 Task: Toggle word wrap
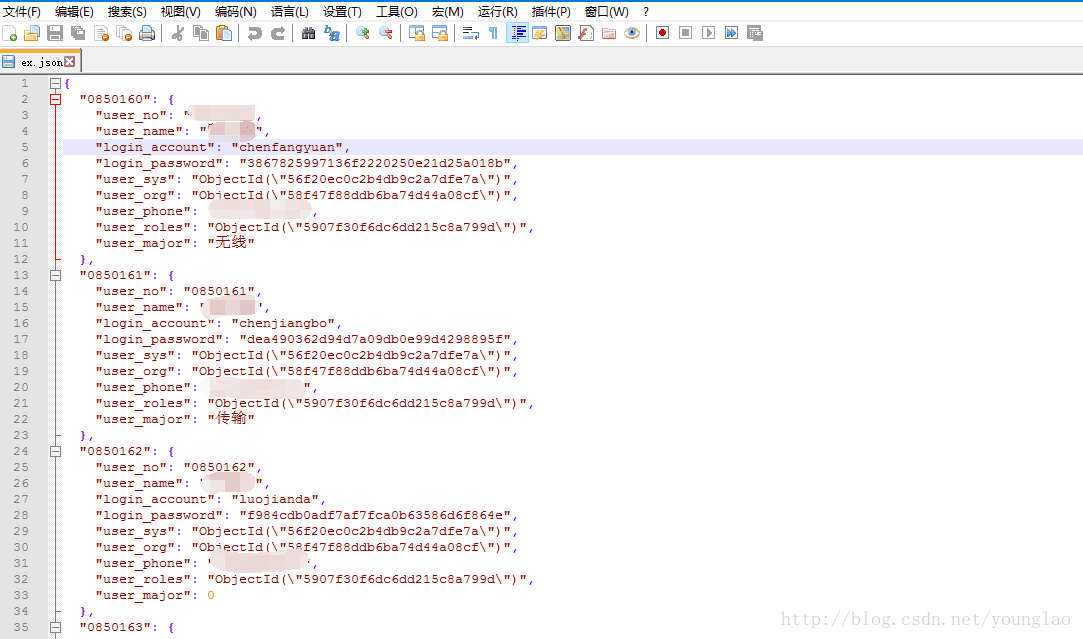coord(470,33)
